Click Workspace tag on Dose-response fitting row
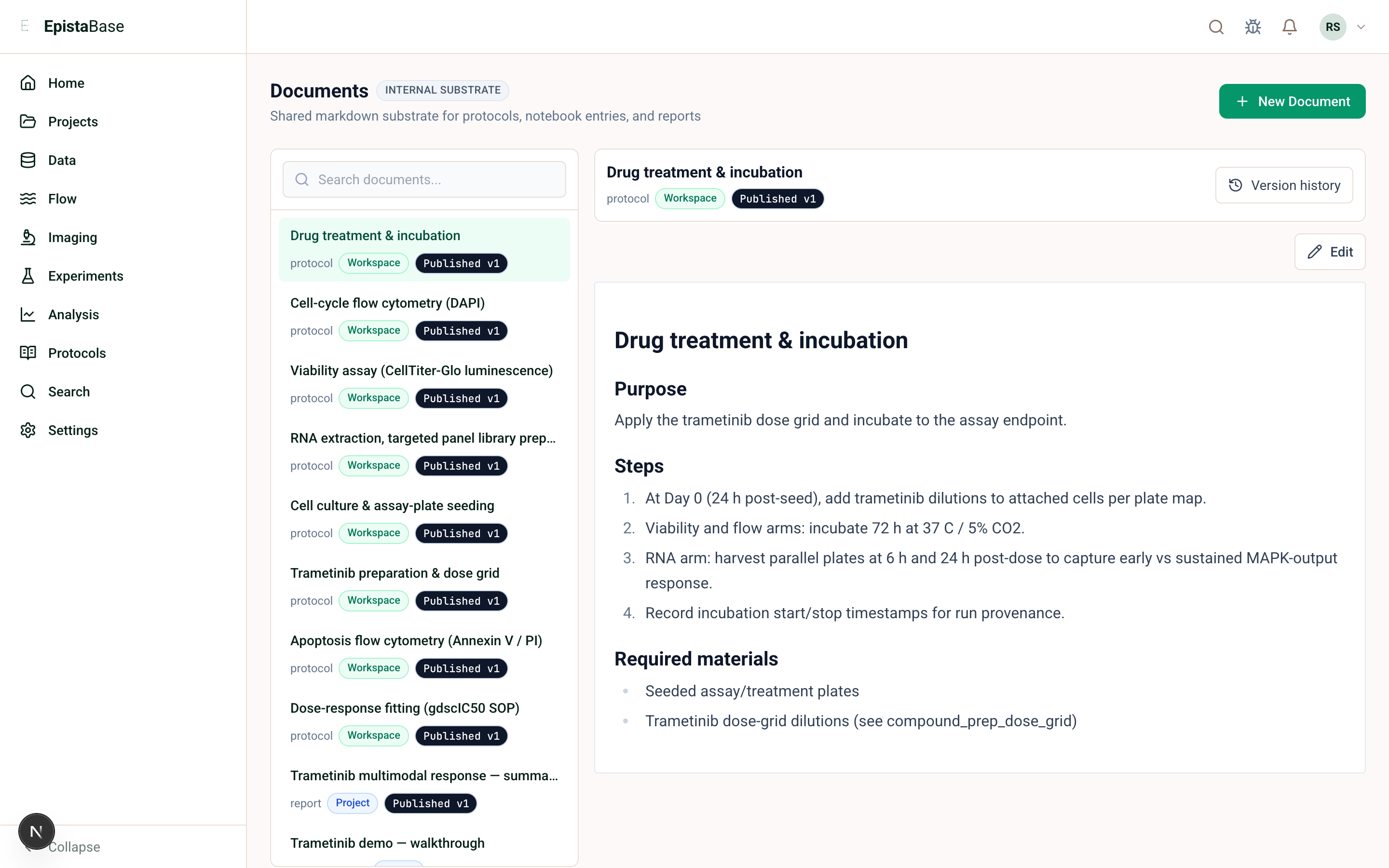 (374, 735)
